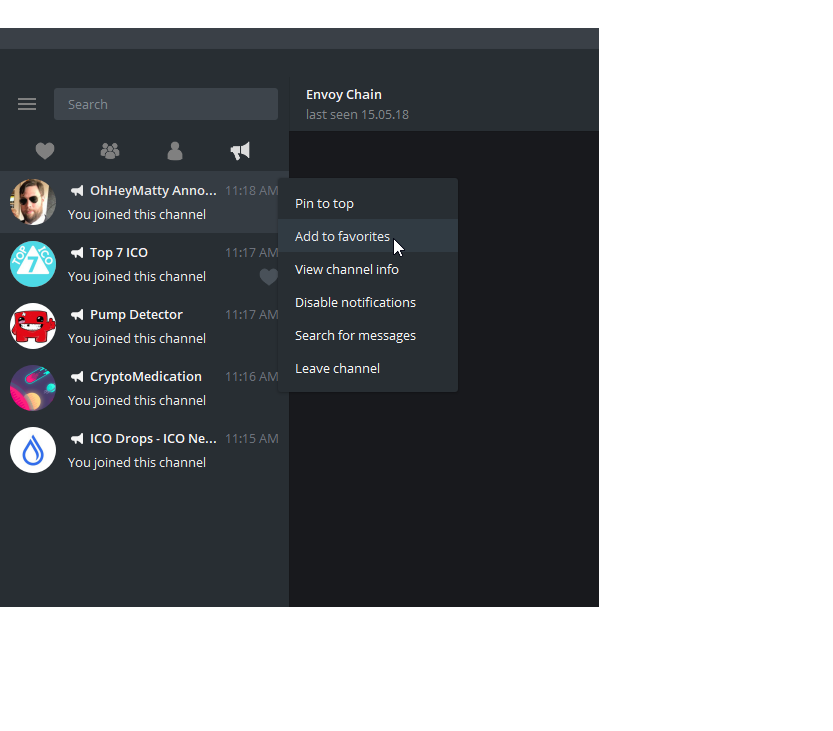
Task: Click the CryptoMedication channel avatar
Action: tap(33, 388)
